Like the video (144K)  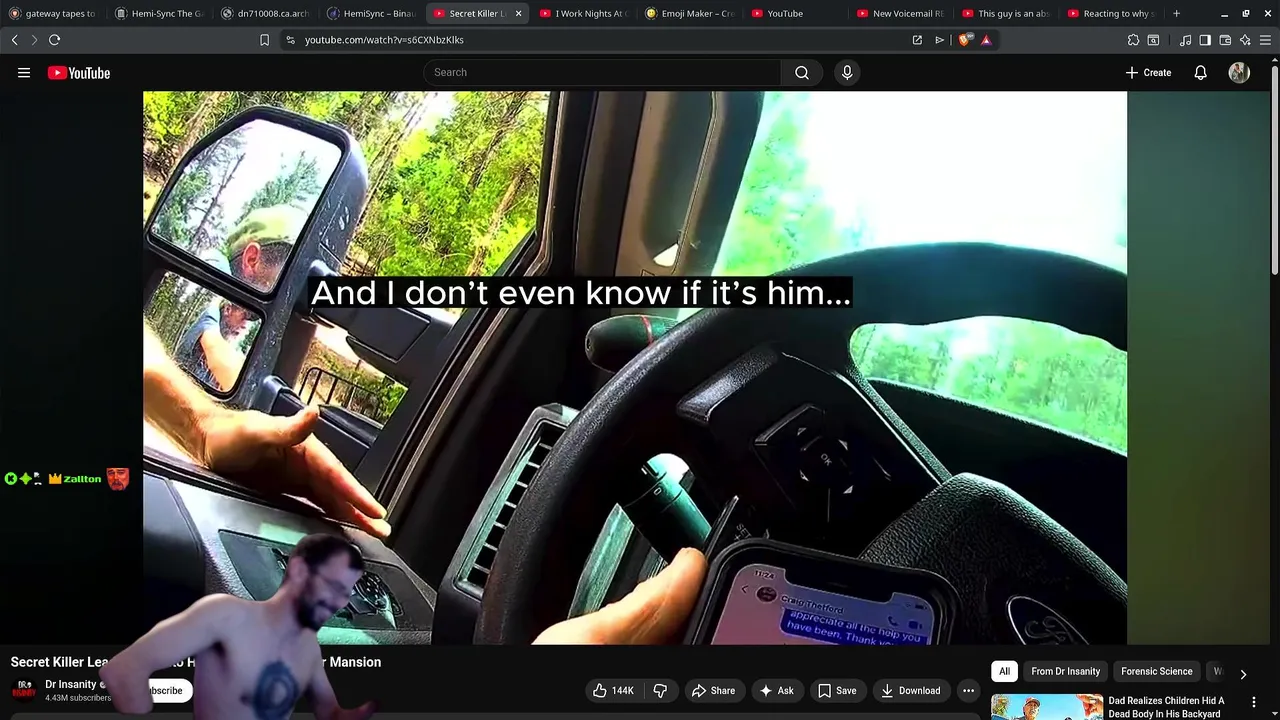click(613, 690)
